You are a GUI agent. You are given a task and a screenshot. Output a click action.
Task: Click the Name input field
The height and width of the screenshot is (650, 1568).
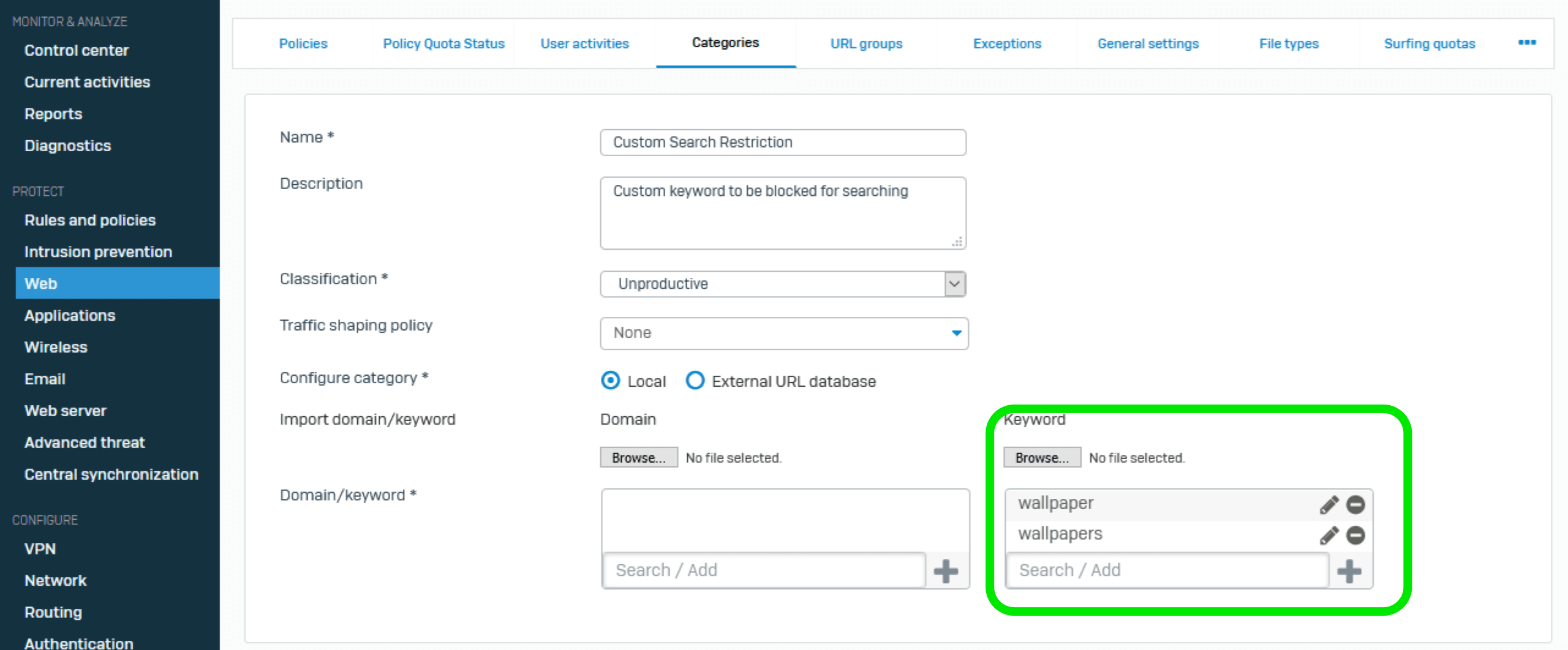783,143
